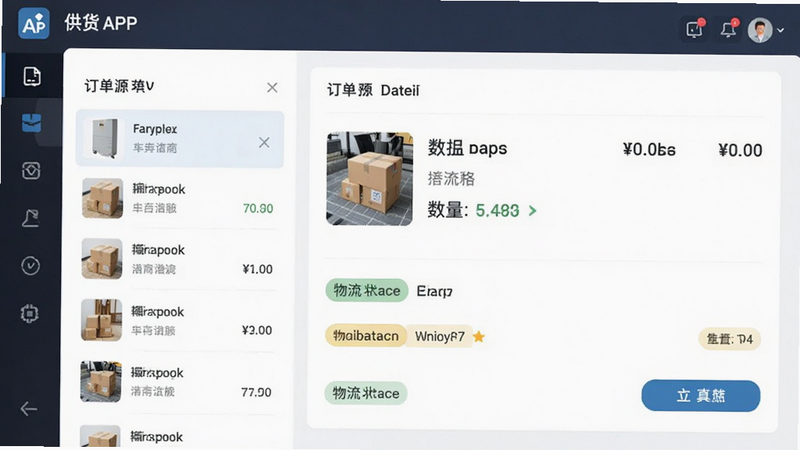Click the bottom green 物流 tag
This screenshot has height=450, width=800.
[366, 393]
